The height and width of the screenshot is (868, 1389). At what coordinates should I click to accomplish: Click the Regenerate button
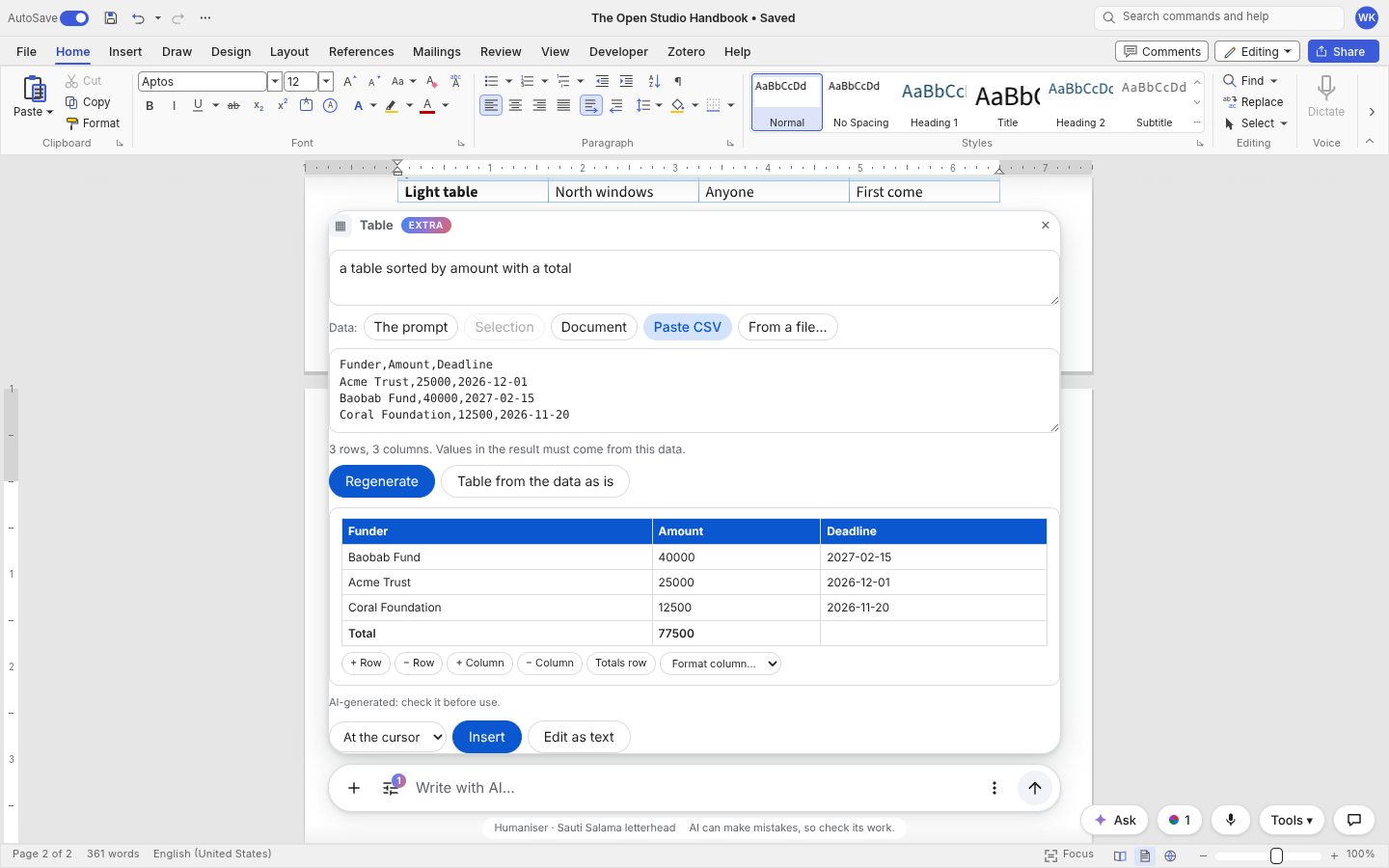382,481
